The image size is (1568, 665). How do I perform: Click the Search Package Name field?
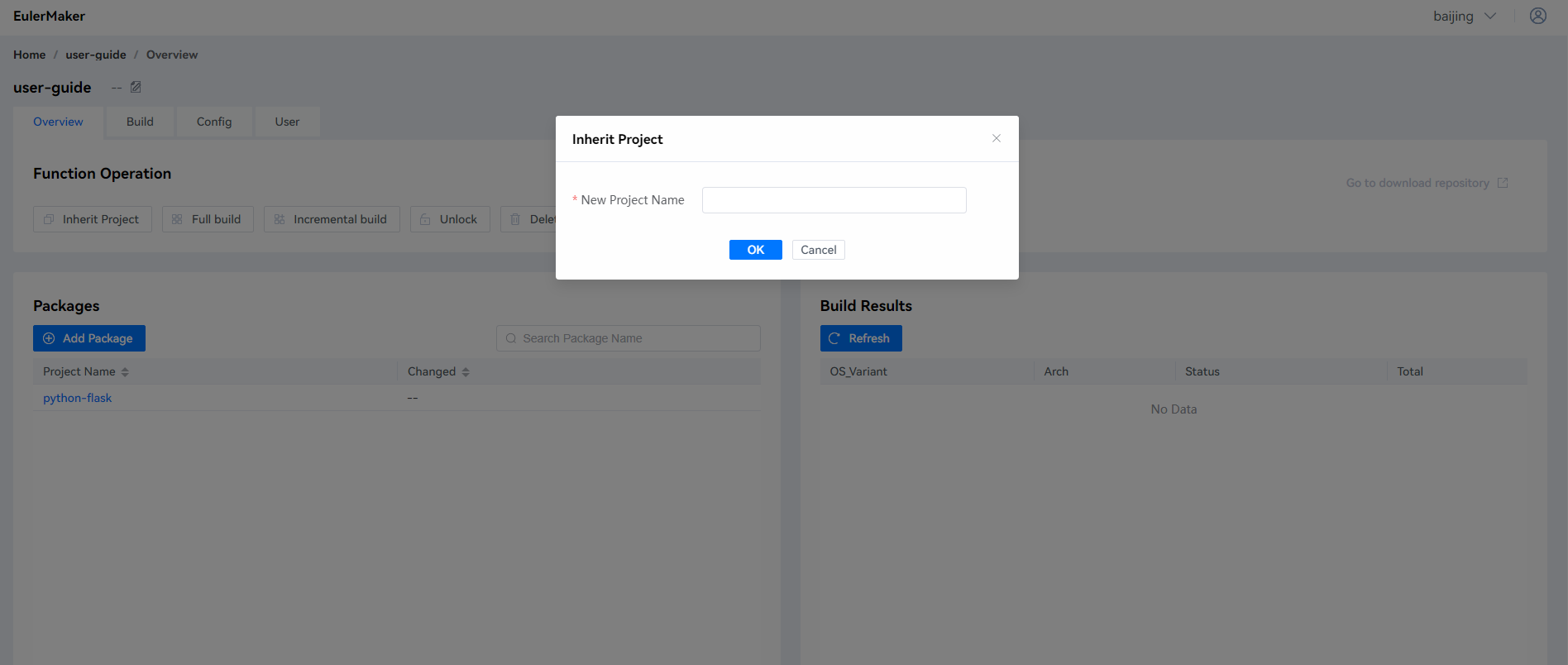[637, 338]
